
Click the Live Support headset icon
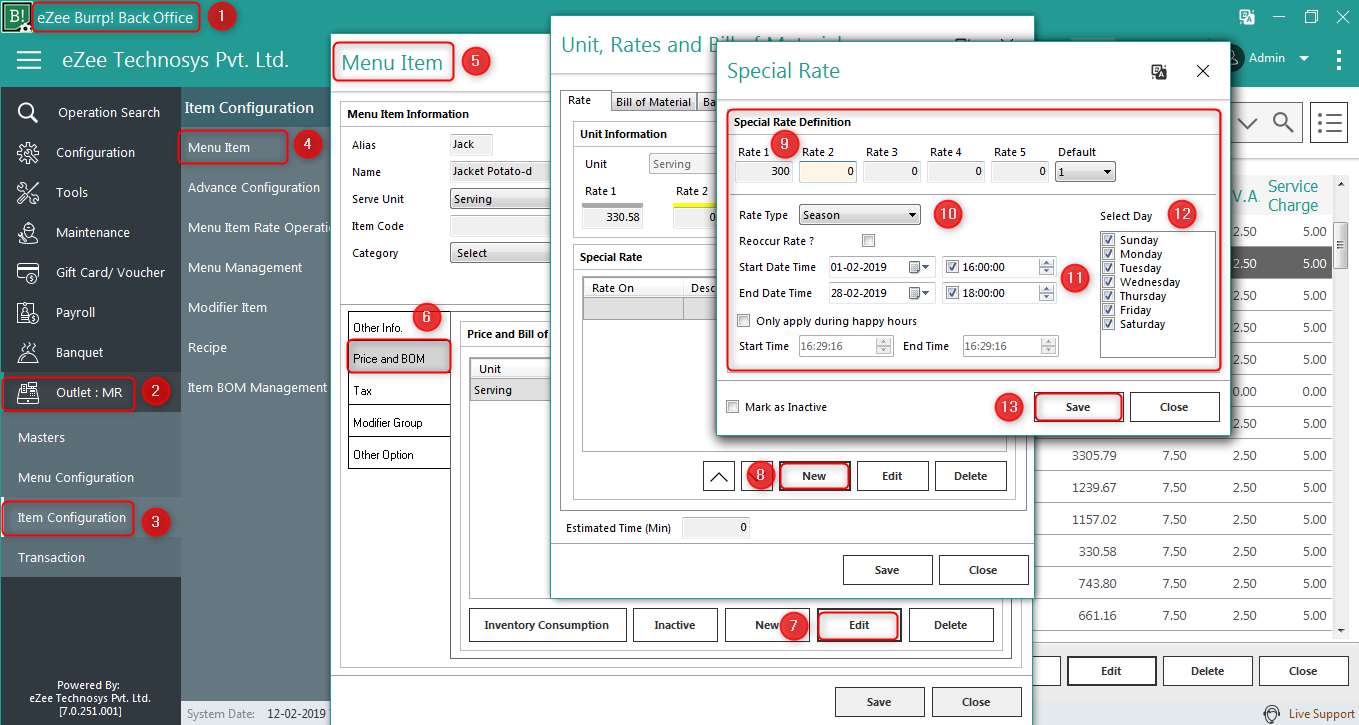click(x=1272, y=714)
